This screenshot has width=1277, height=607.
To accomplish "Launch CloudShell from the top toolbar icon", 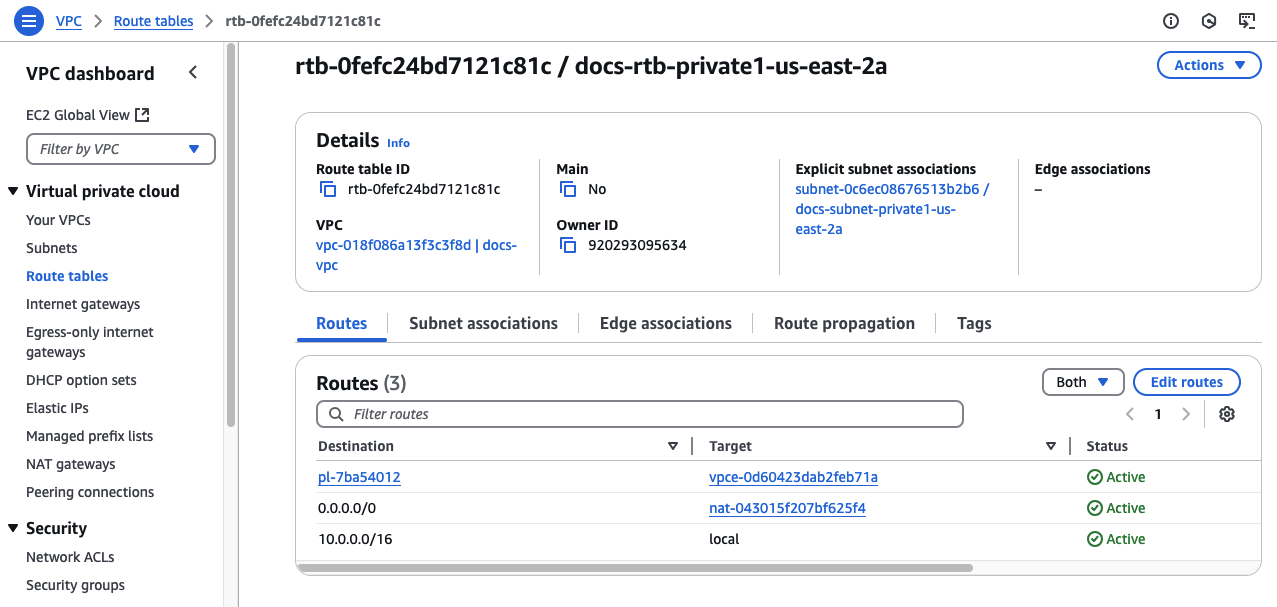I will pyautogui.click(x=1247, y=20).
